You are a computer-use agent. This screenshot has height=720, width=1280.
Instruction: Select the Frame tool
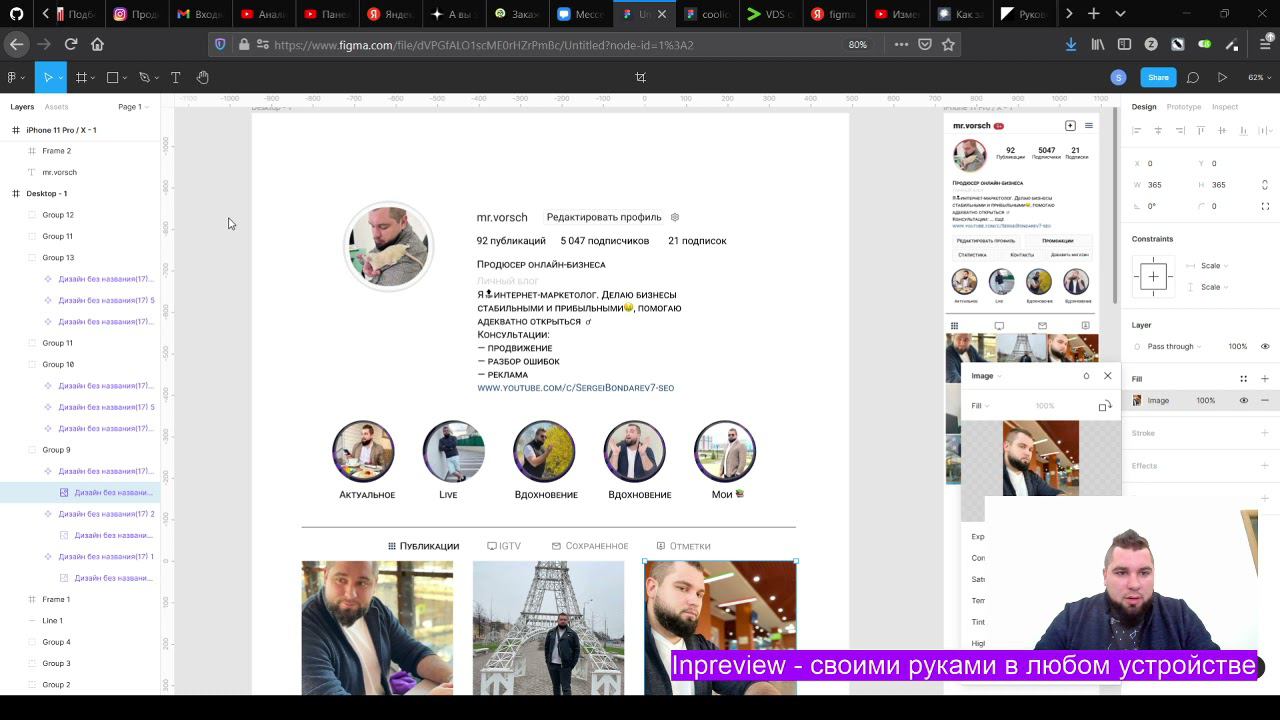tap(81, 77)
